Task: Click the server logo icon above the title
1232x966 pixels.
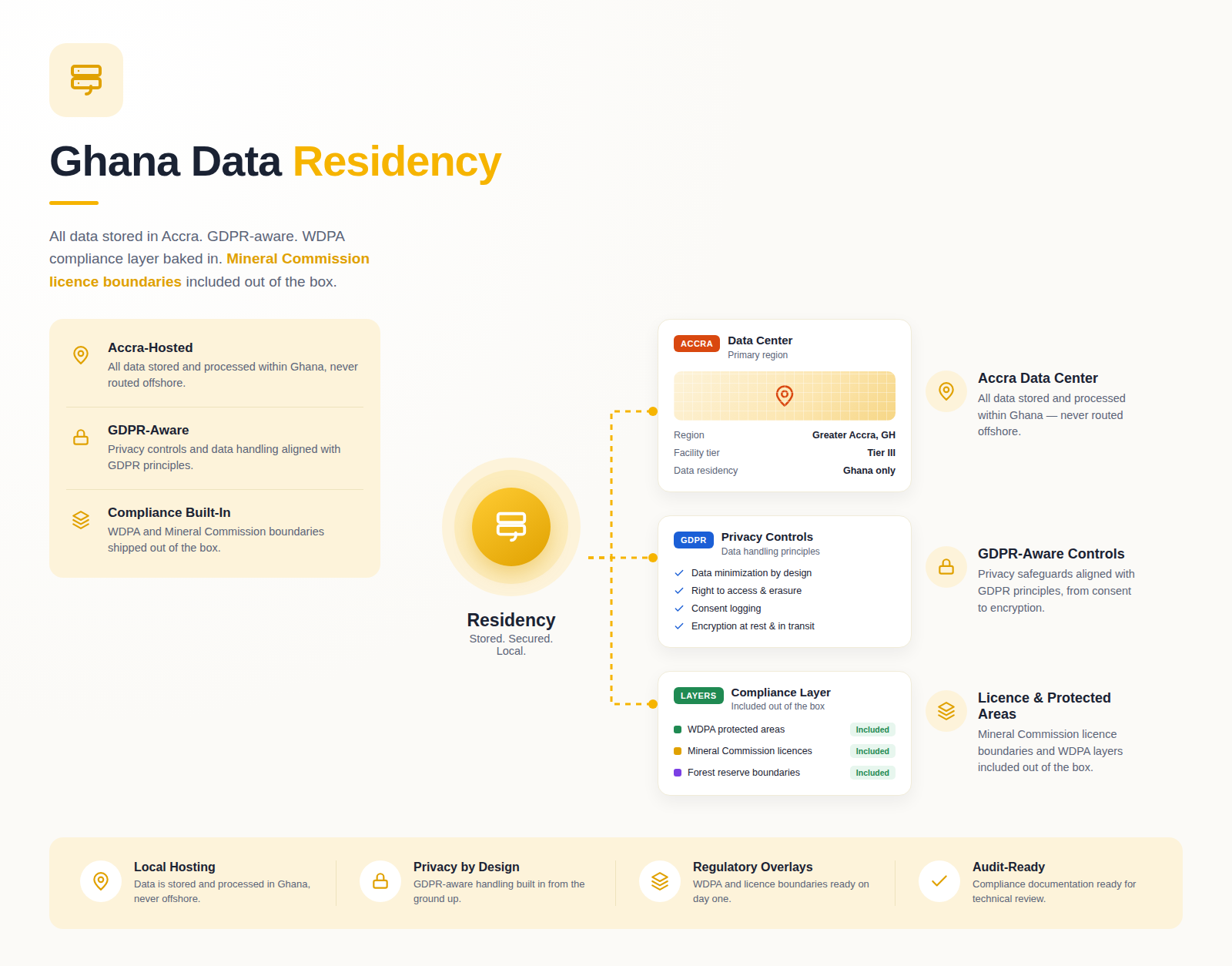Action: click(x=86, y=80)
